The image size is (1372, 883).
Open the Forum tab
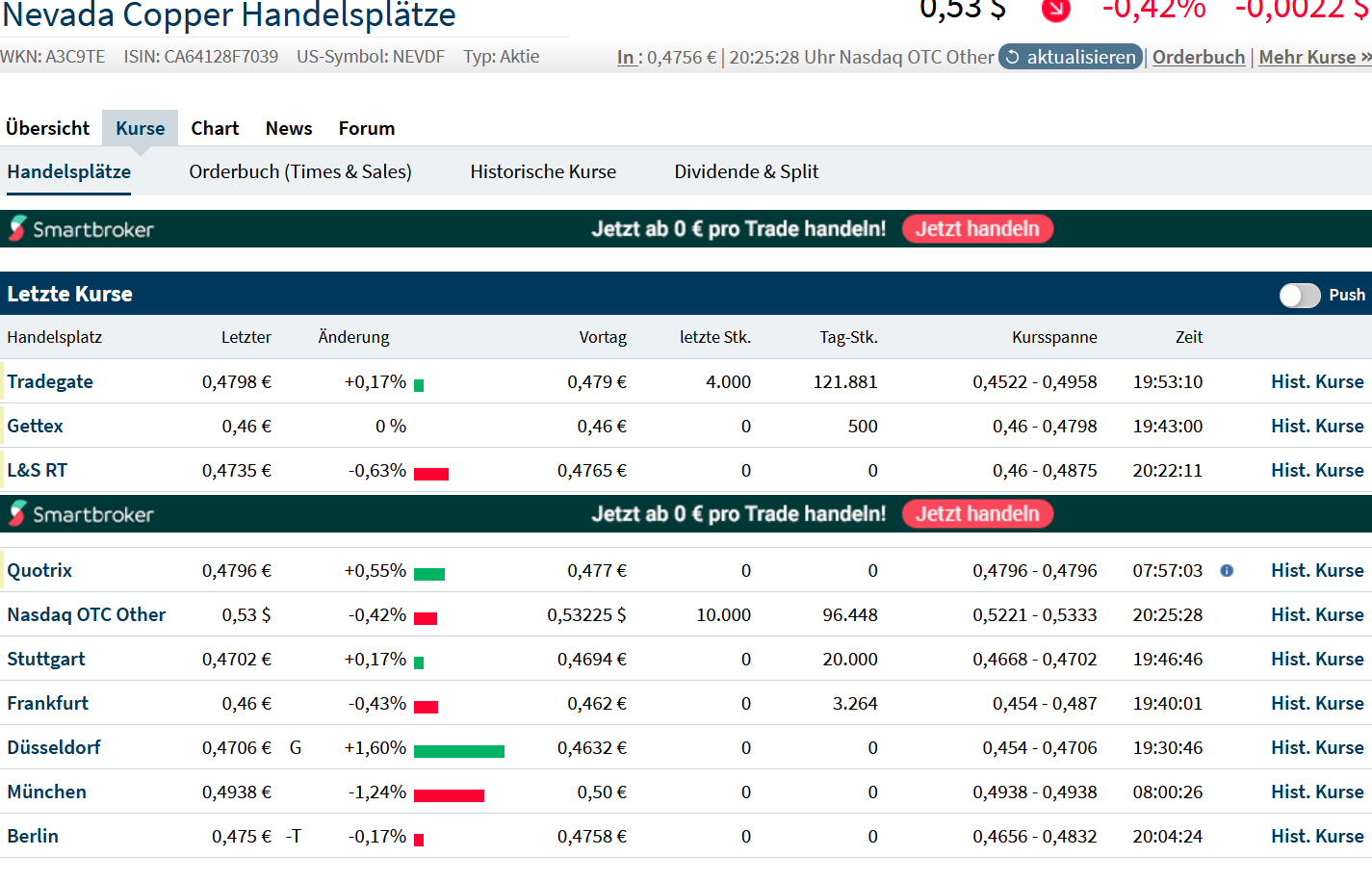point(366,128)
